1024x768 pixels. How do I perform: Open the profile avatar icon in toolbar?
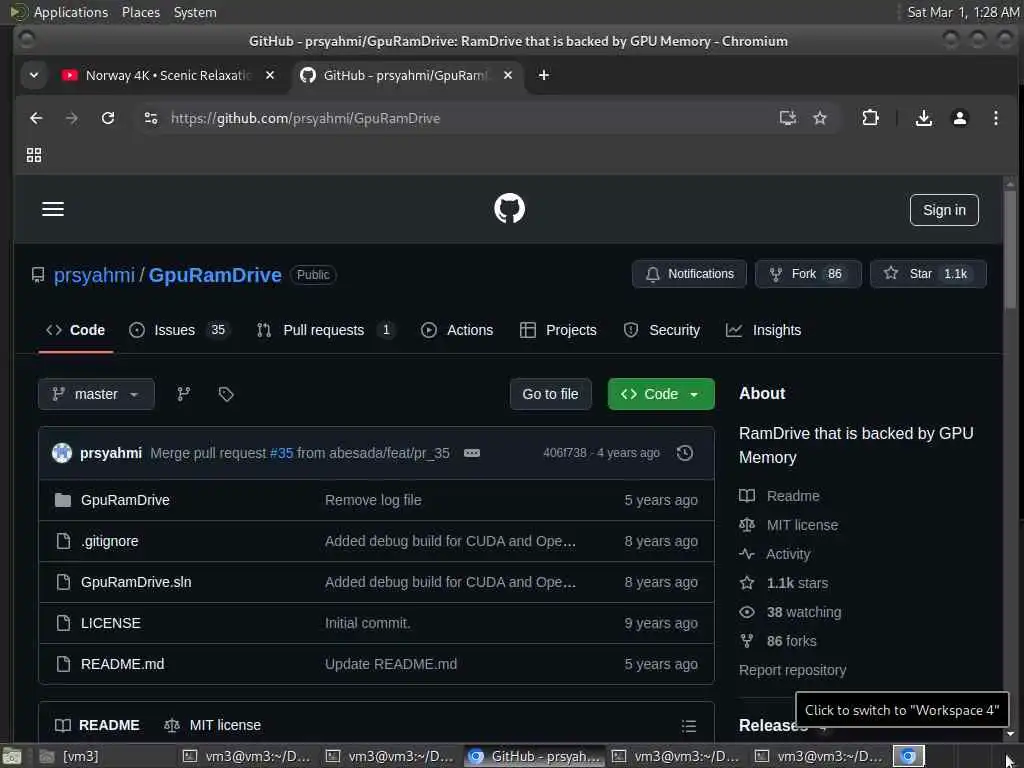tap(959, 118)
